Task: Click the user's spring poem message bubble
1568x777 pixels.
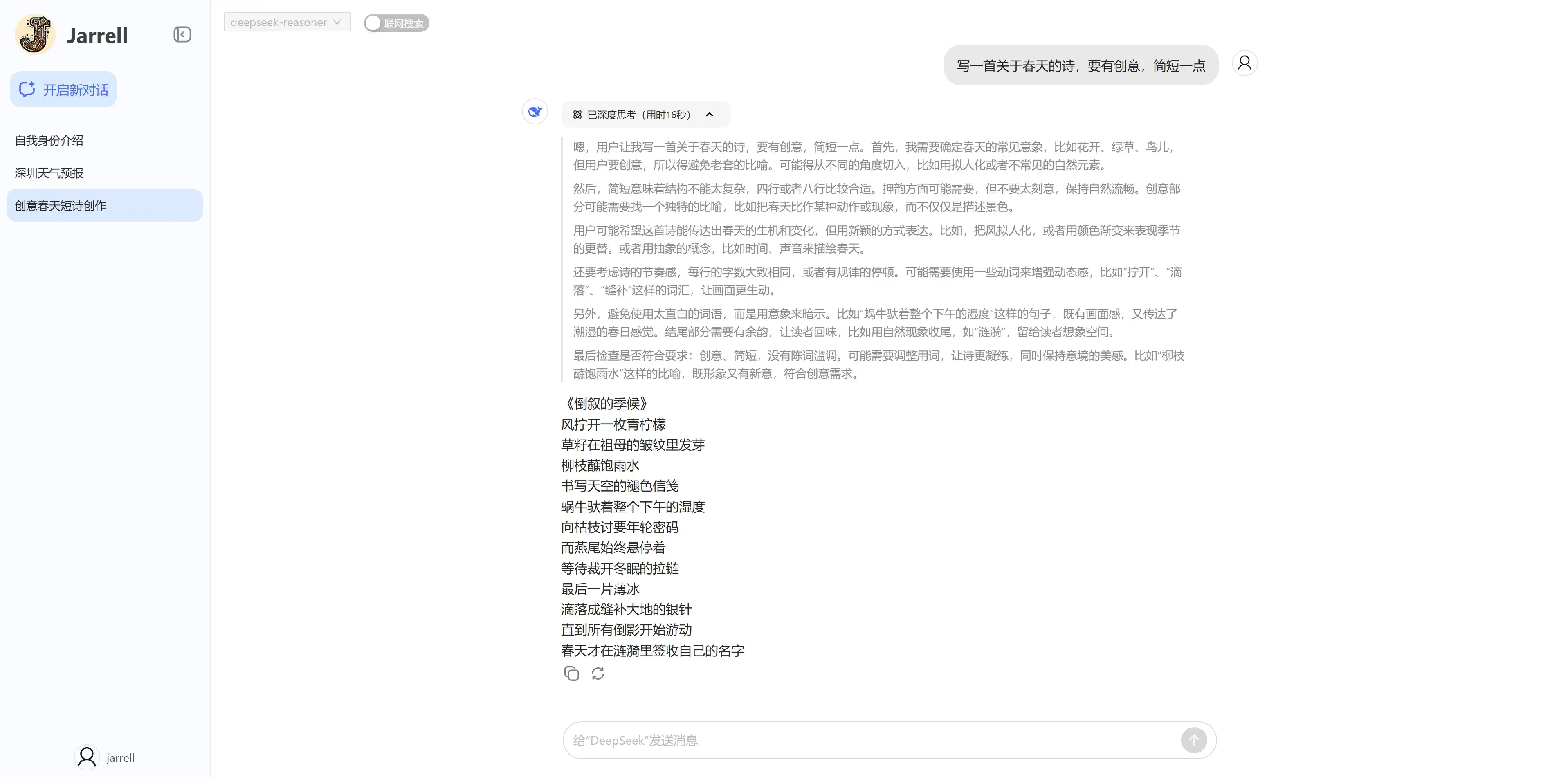Action: [1081, 66]
